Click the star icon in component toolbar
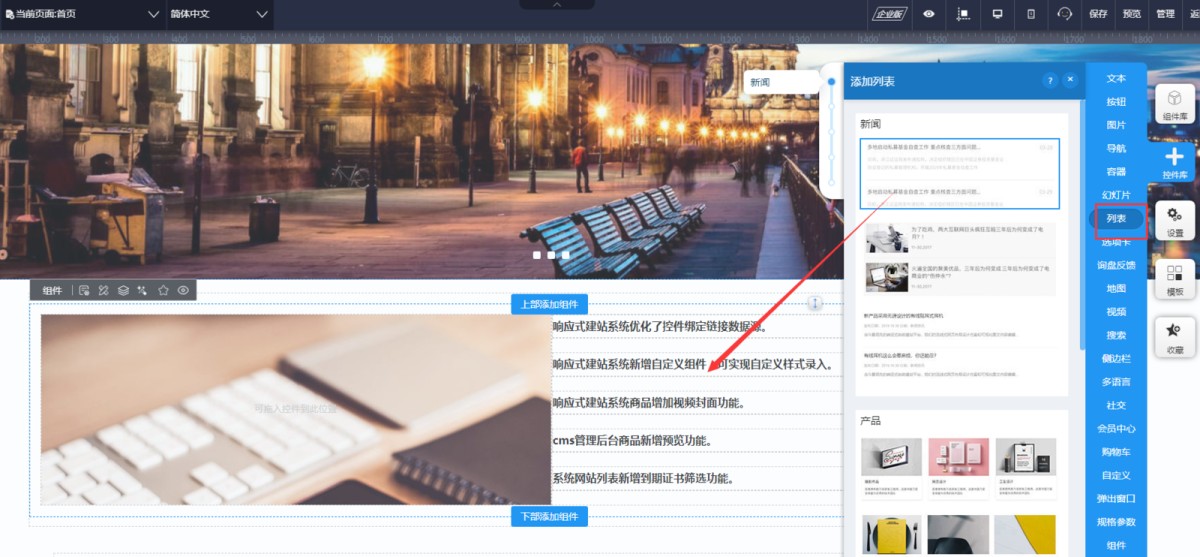 pos(163,290)
